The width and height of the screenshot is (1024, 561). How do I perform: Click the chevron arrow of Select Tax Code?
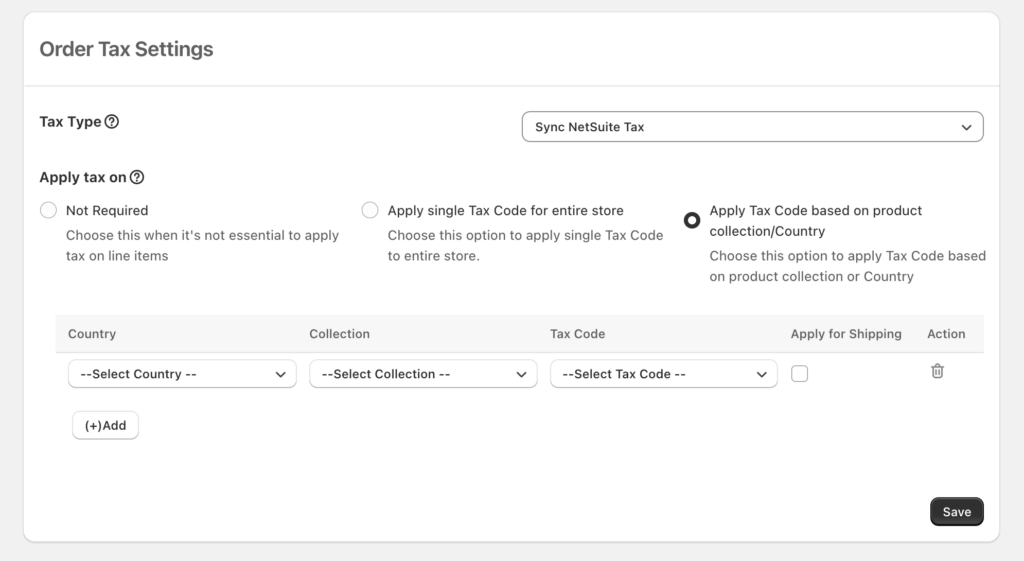point(761,374)
